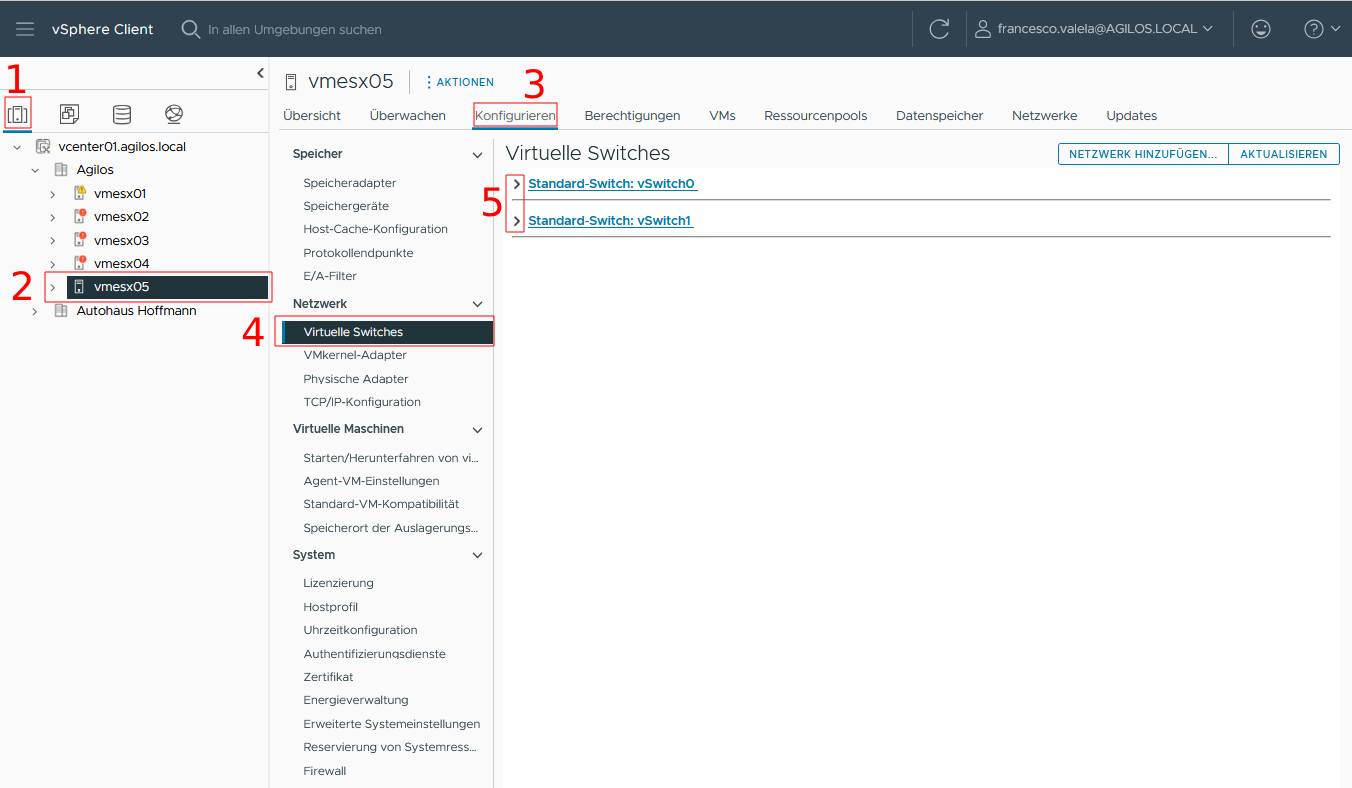The width and height of the screenshot is (1352, 788).
Task: Collapse the Virtuelle Maschinen section
Action: (x=477, y=430)
